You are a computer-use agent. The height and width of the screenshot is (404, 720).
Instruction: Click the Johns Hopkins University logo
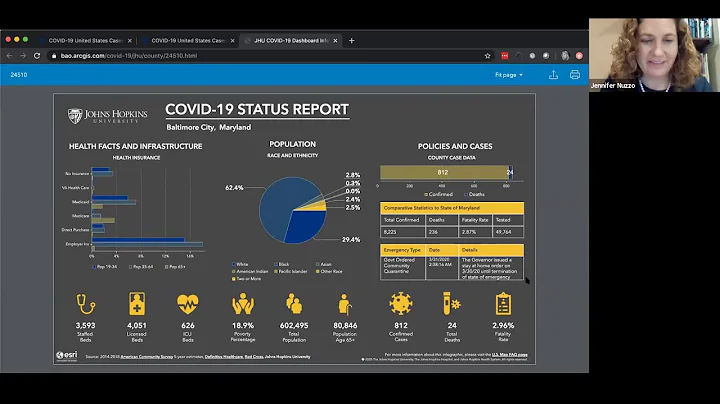click(x=107, y=116)
